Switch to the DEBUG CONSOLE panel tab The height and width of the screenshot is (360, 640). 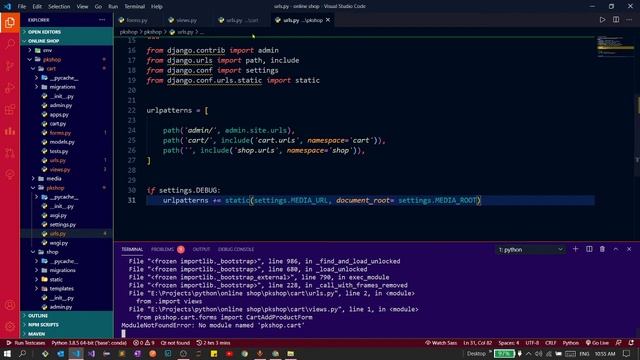tap(236, 249)
